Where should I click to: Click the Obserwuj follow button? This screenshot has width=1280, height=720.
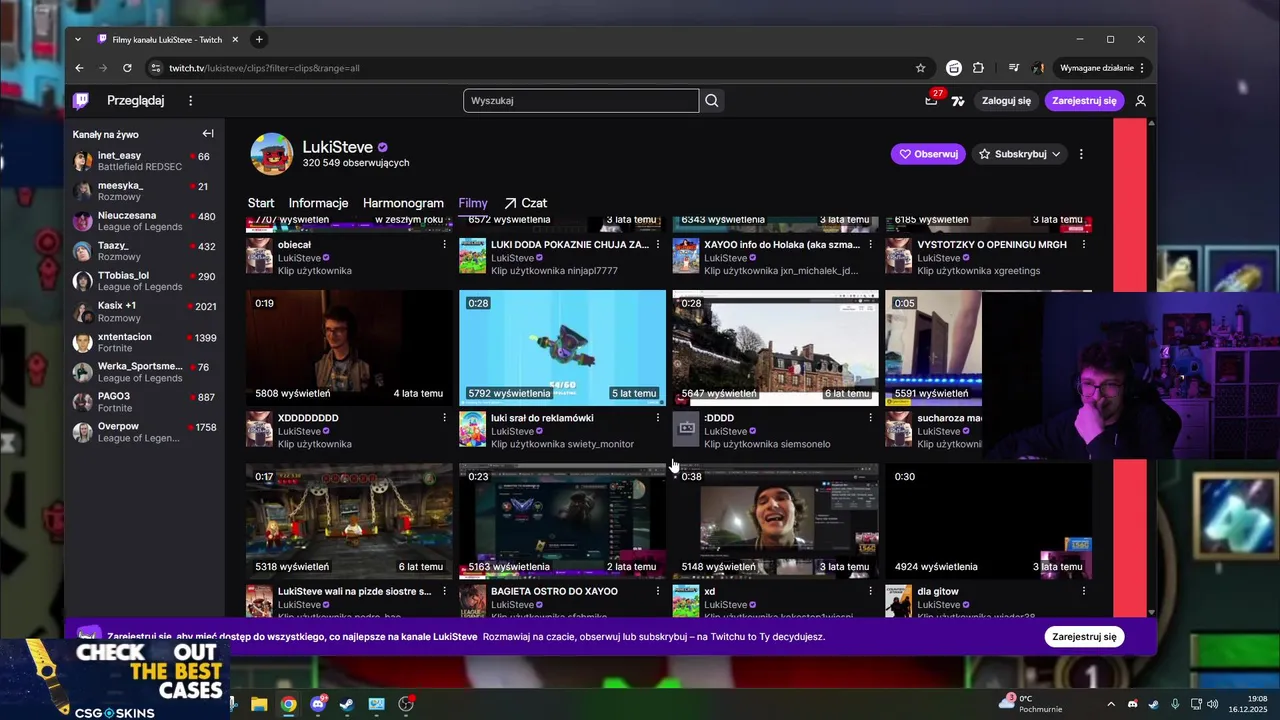coord(928,154)
